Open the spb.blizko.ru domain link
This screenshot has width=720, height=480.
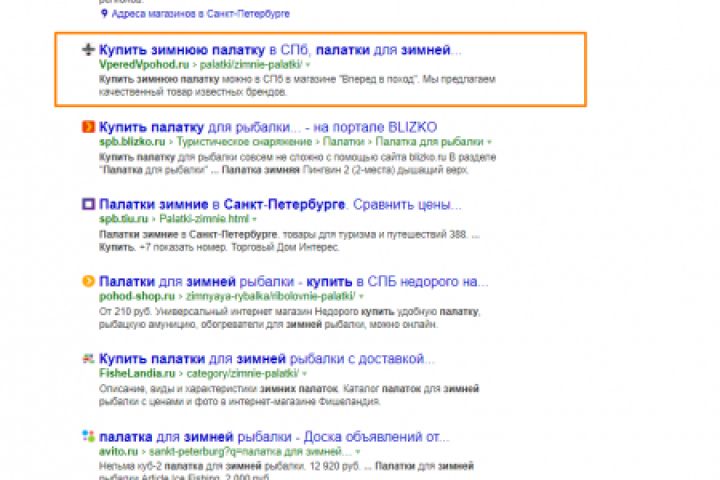tap(132, 141)
